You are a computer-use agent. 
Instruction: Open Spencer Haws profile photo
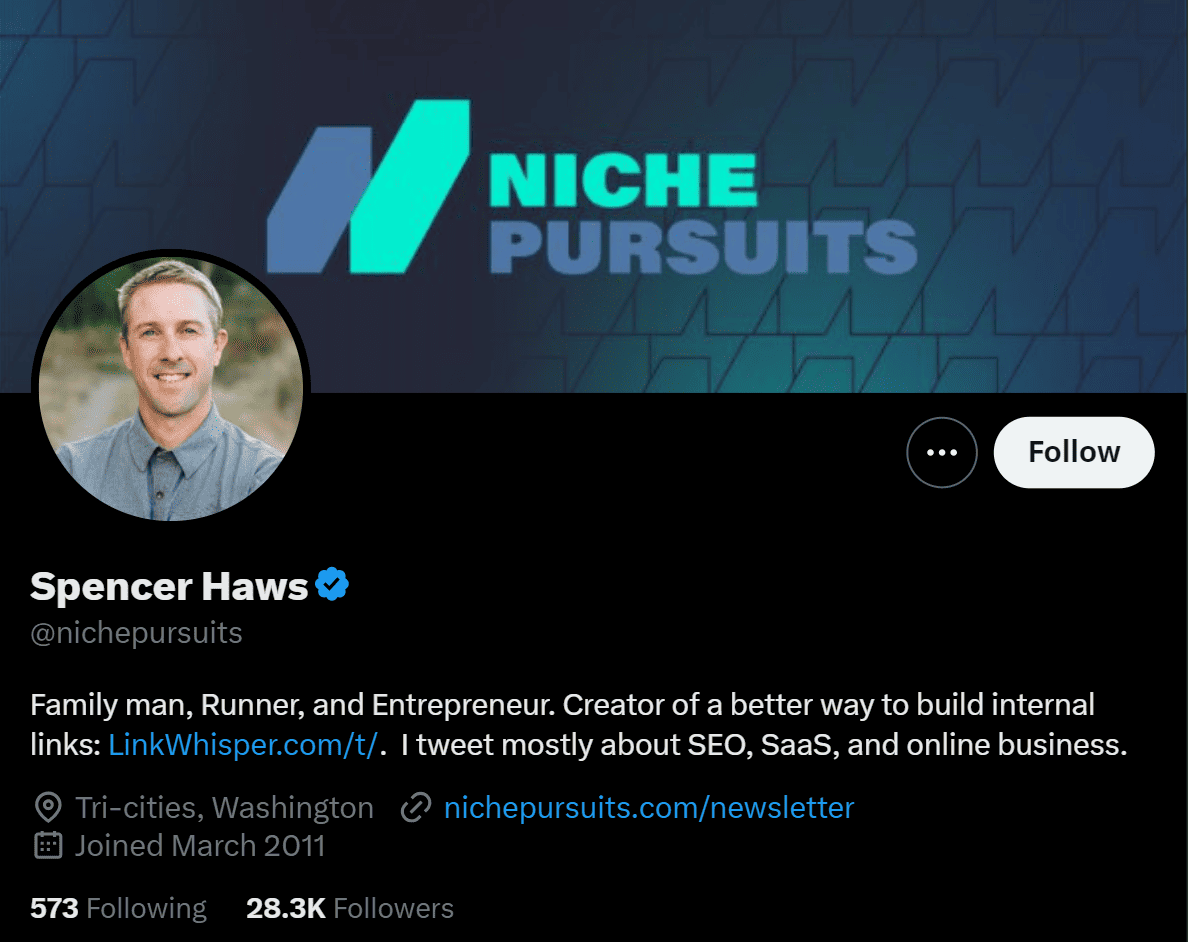(171, 389)
